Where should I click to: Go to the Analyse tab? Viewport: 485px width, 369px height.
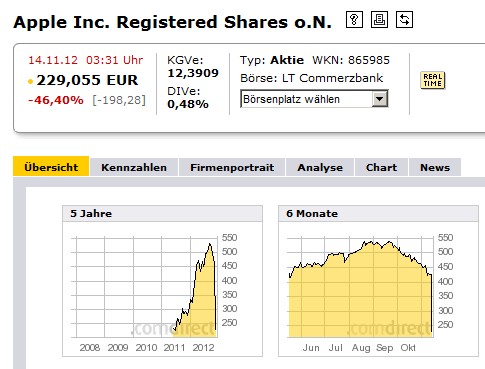[320, 167]
